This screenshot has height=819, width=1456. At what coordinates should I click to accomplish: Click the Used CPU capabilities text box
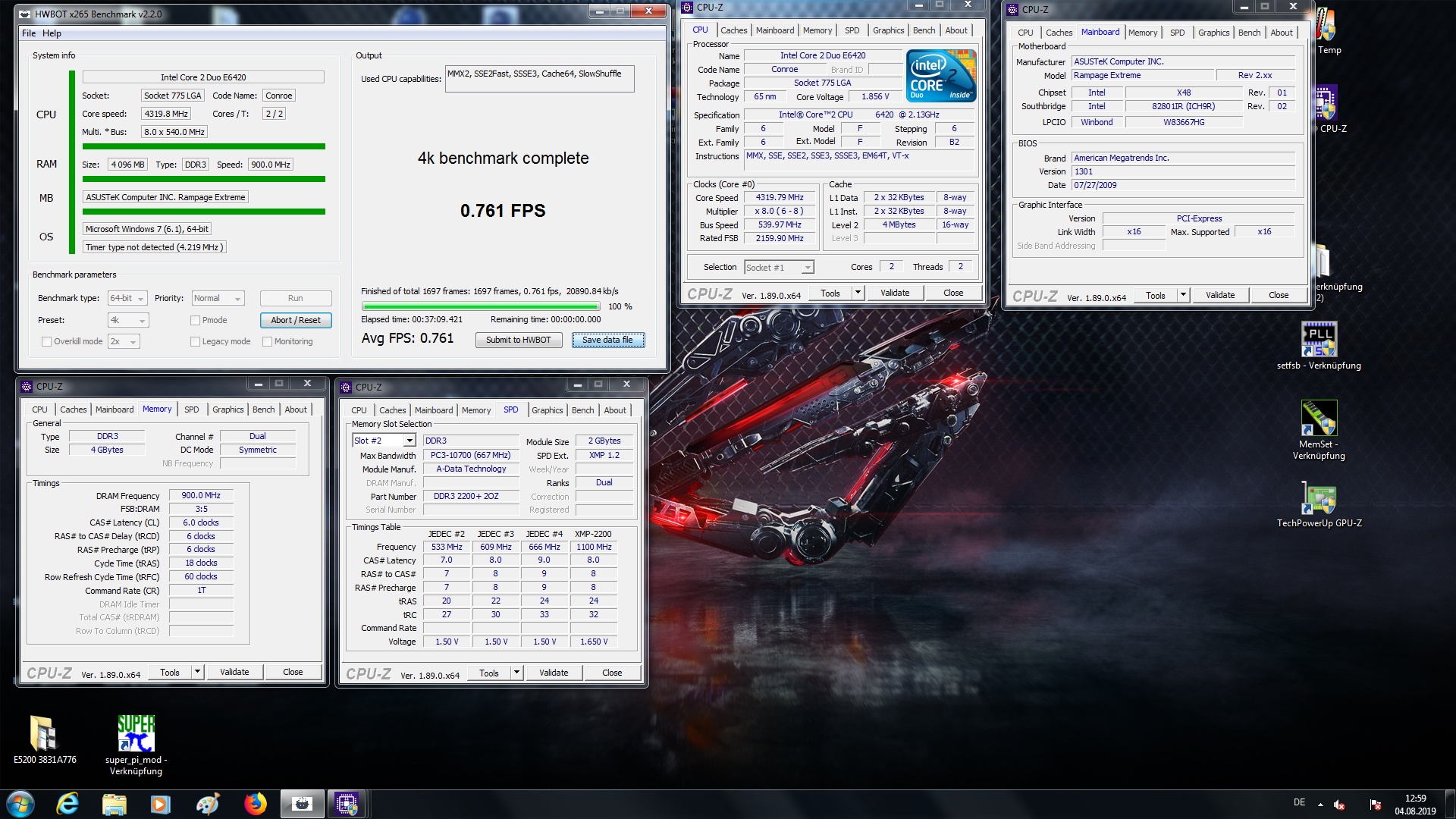[x=540, y=80]
